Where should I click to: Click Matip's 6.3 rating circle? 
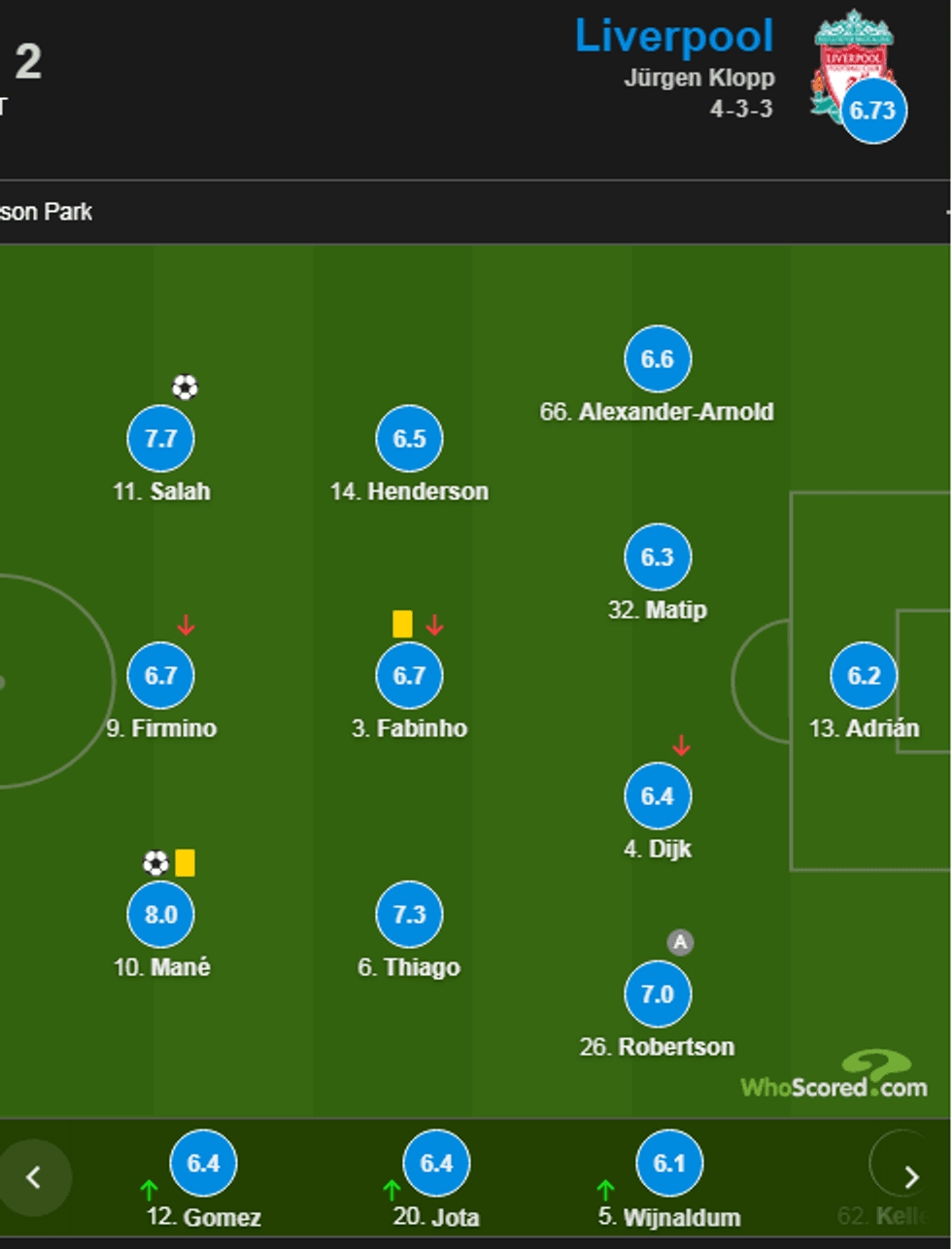[658, 557]
